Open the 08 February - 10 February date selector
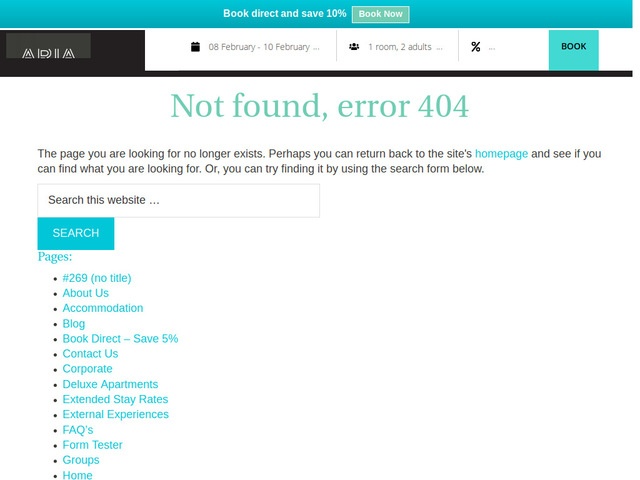The width and height of the screenshot is (640, 480). 264,46
